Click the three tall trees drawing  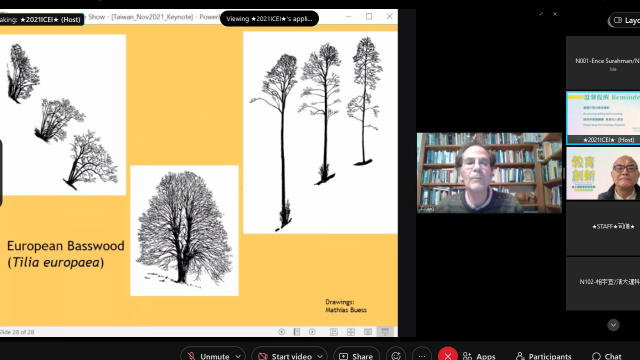coord(320,133)
